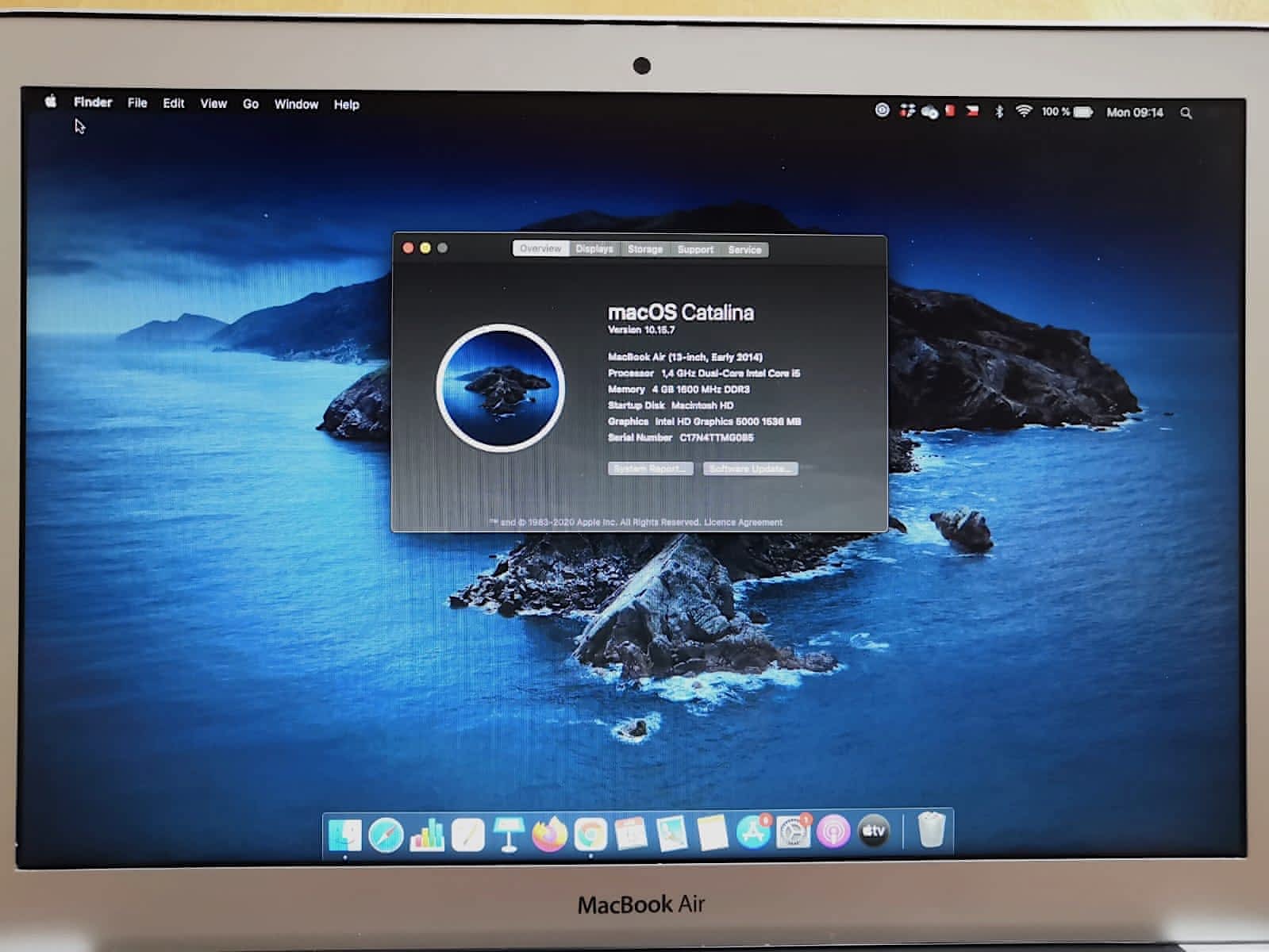Minimize the About This Mac window
1269x952 pixels.
[425, 248]
